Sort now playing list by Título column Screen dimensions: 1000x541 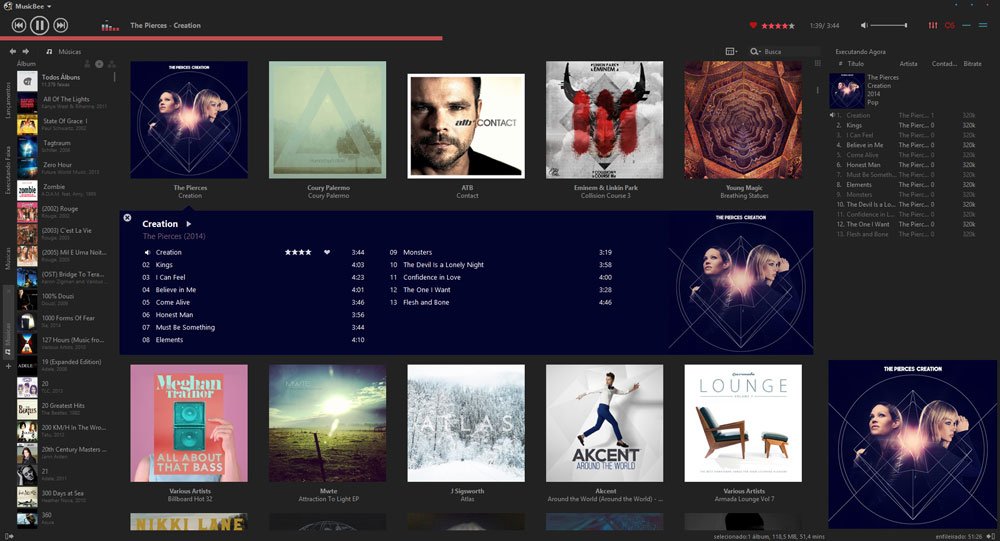(855, 64)
